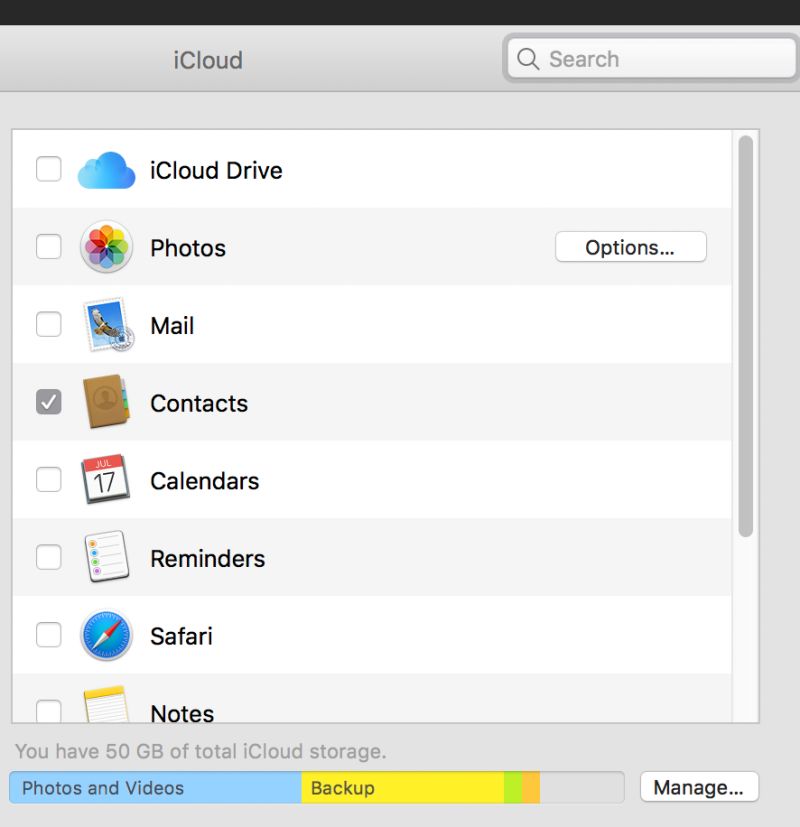This screenshot has height=827, width=800.
Task: Open Photos Options... button
Action: (x=631, y=247)
